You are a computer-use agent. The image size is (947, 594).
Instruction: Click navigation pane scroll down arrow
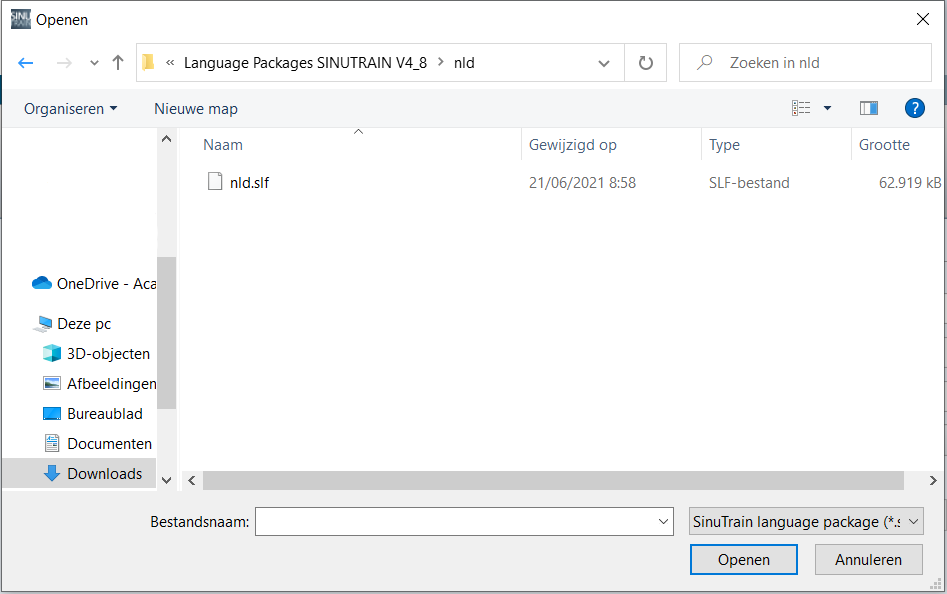point(167,481)
